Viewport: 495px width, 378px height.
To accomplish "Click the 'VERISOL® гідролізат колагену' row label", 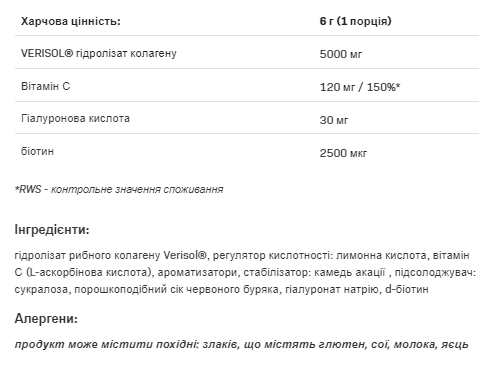I will point(99,53).
